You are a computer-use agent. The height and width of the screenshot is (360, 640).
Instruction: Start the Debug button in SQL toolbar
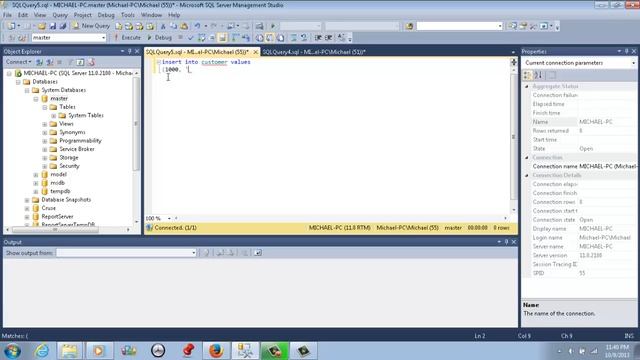160,38
